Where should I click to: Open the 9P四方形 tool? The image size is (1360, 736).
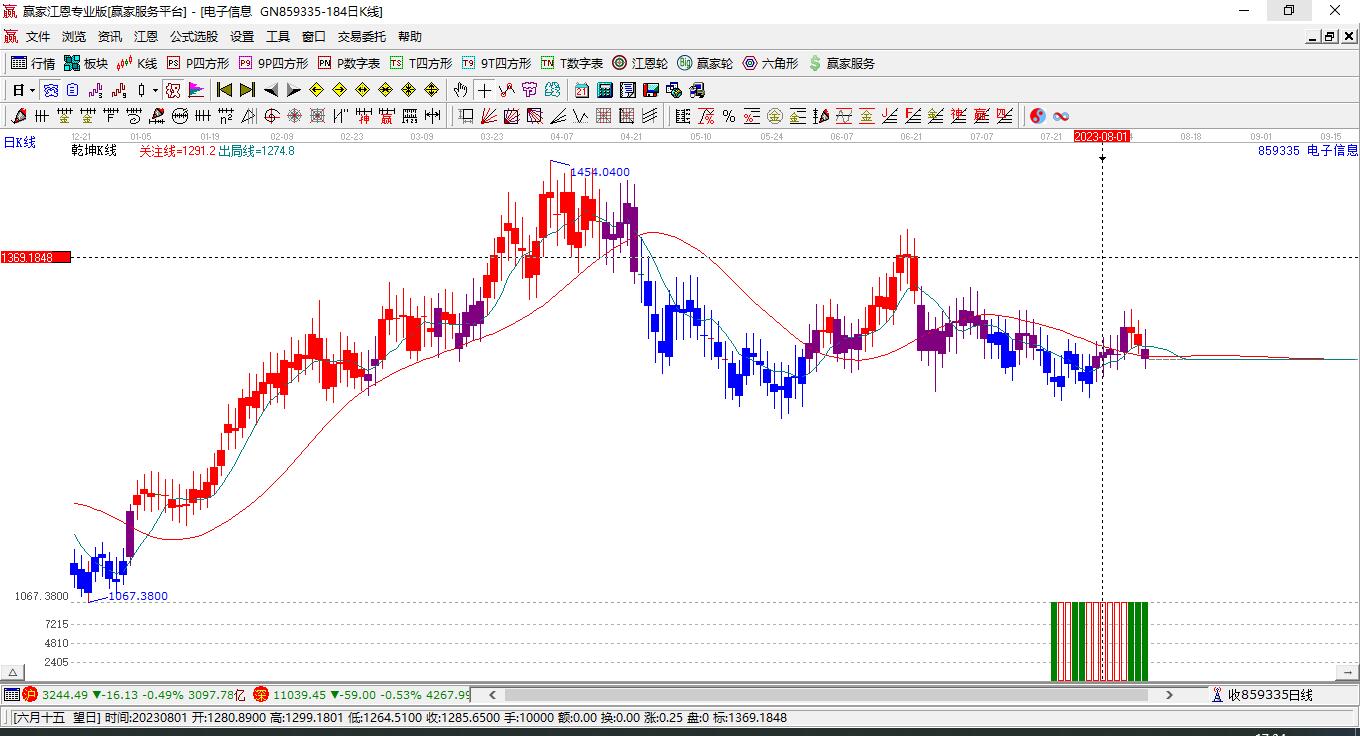click(x=273, y=63)
